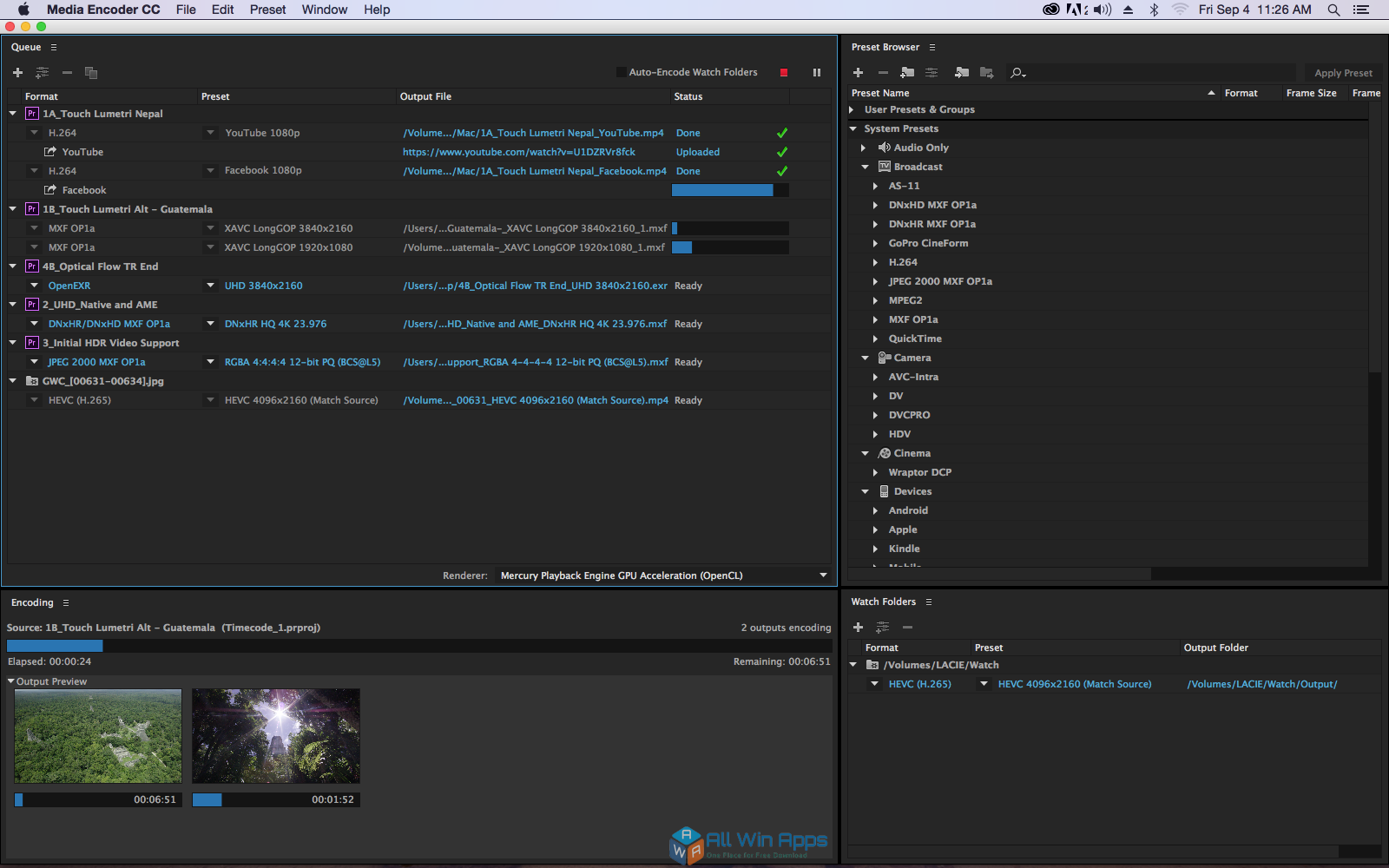Viewport: 1389px width, 868px height.
Task: Click the Apply Preset button
Action: pos(1343,73)
